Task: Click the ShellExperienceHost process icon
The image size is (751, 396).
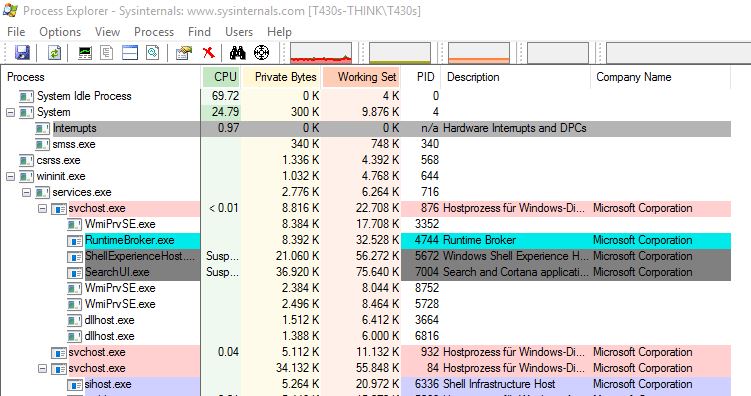Action: click(74, 256)
